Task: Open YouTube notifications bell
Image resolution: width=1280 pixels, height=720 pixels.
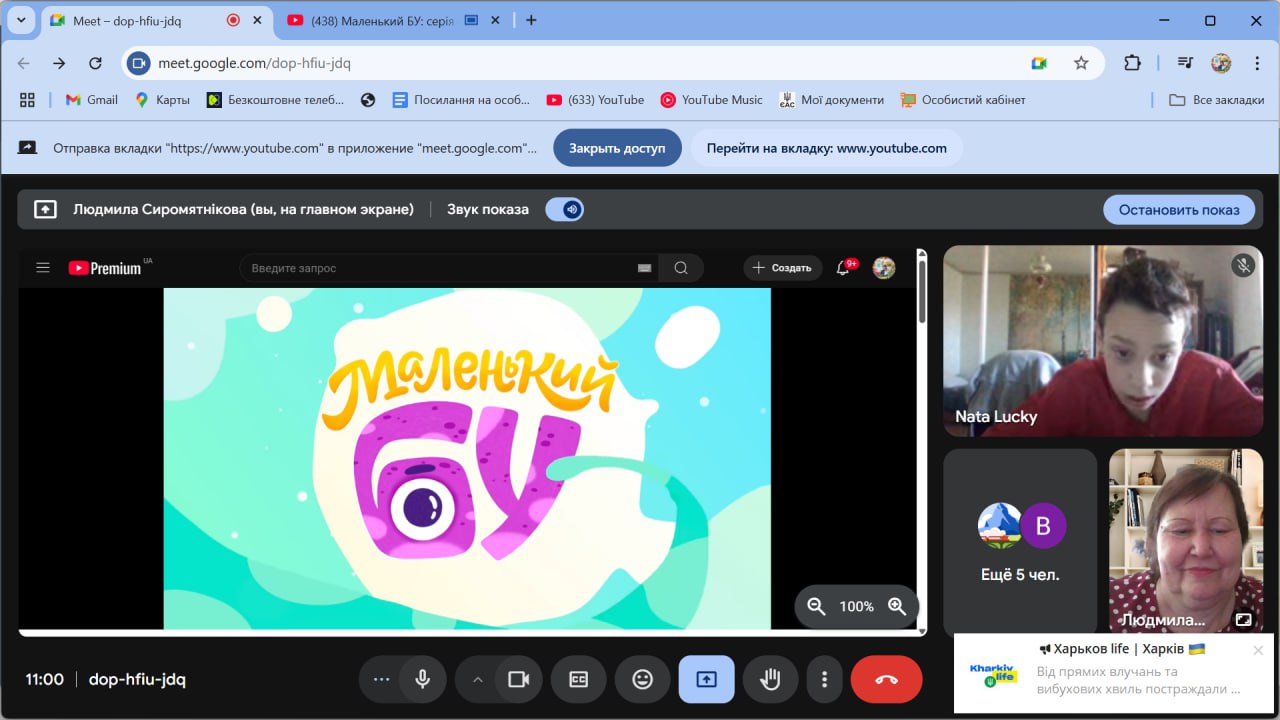Action: (843, 267)
